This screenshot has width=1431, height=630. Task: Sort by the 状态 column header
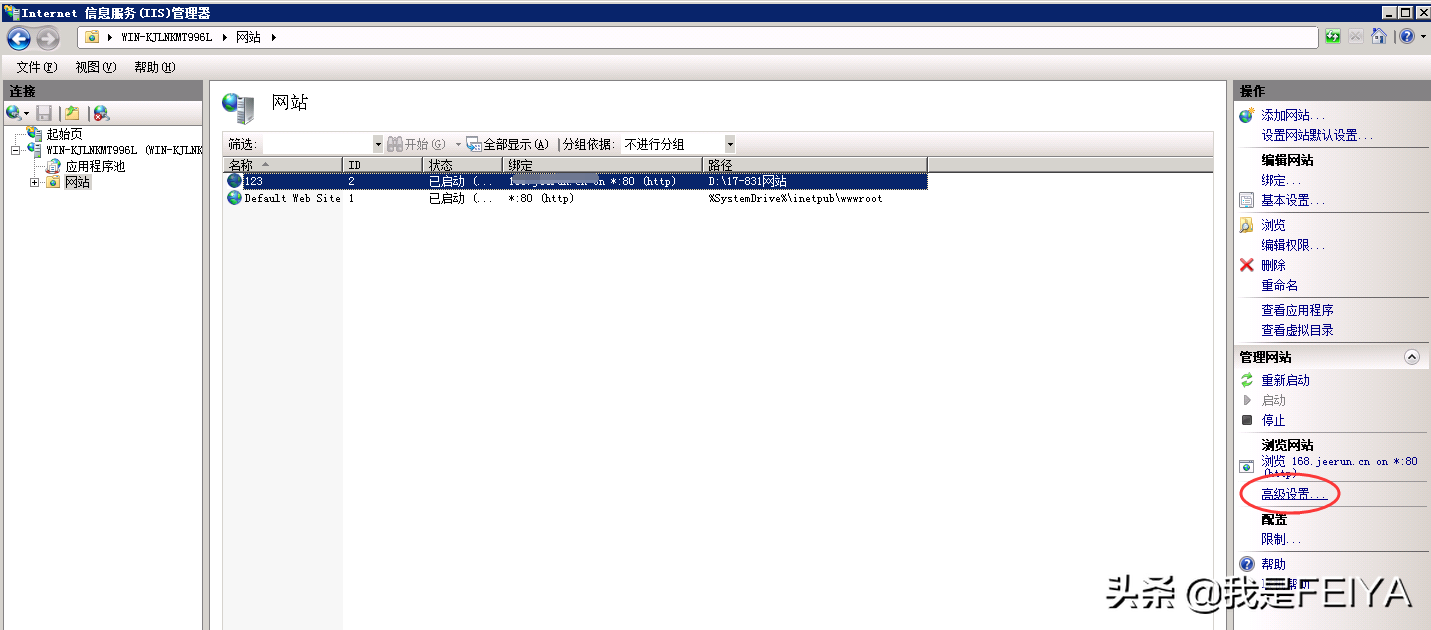[462, 164]
